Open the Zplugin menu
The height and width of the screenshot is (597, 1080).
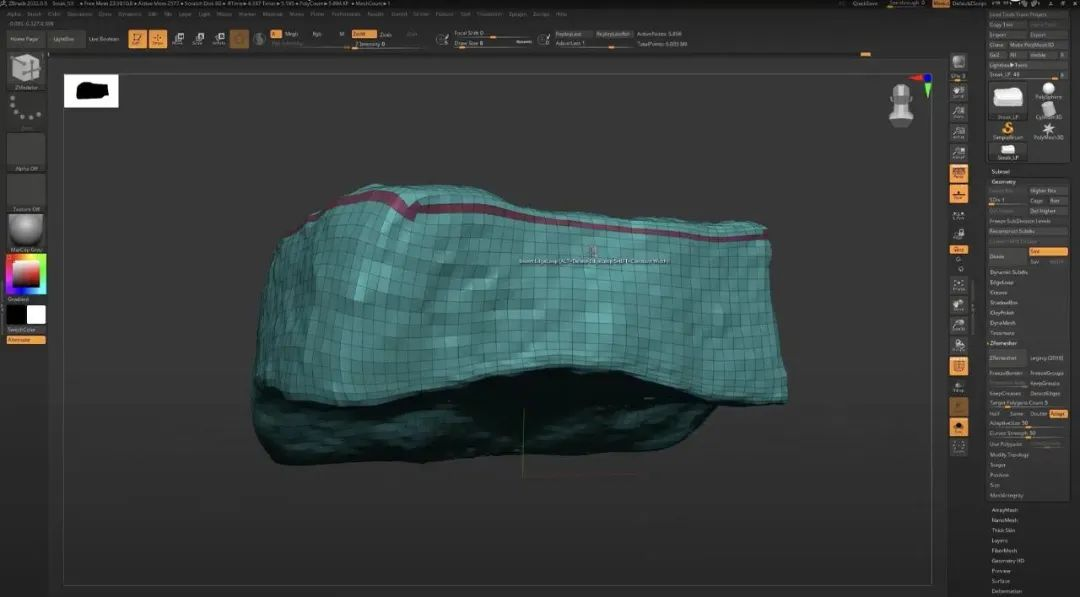[517, 14]
